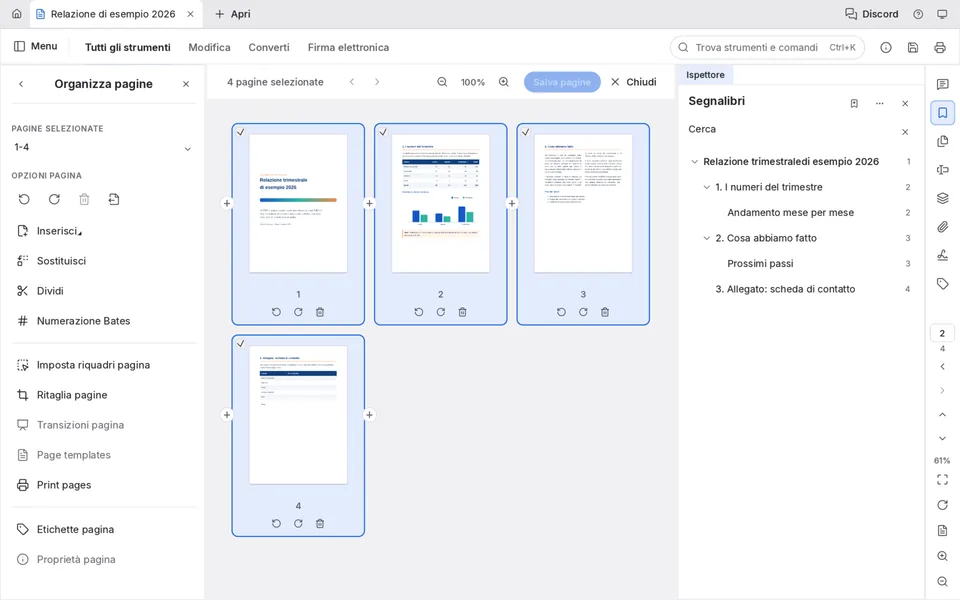Uncheck page 1 selection checkbox
Screen dimensions: 960x600
(241, 132)
